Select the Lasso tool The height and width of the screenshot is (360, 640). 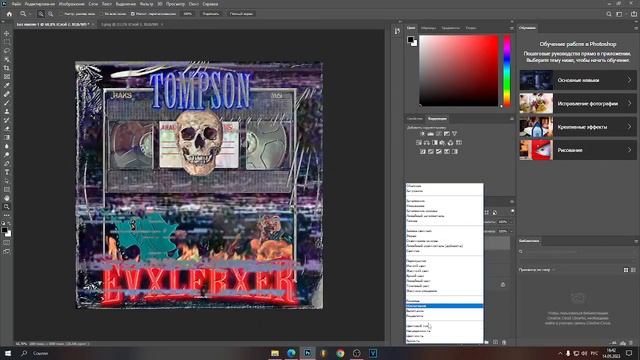7,51
